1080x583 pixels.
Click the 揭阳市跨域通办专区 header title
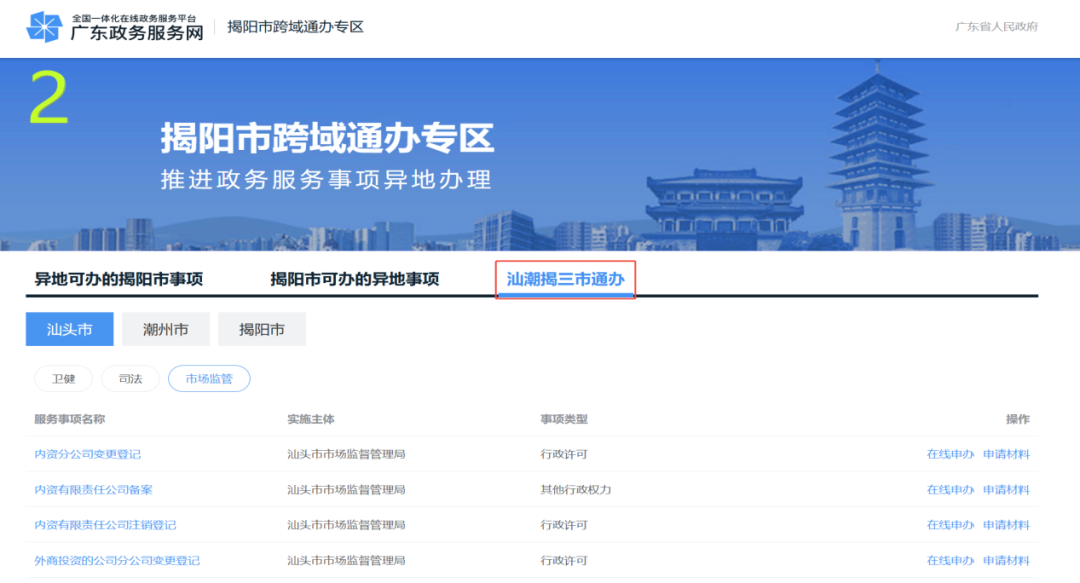click(x=295, y=27)
